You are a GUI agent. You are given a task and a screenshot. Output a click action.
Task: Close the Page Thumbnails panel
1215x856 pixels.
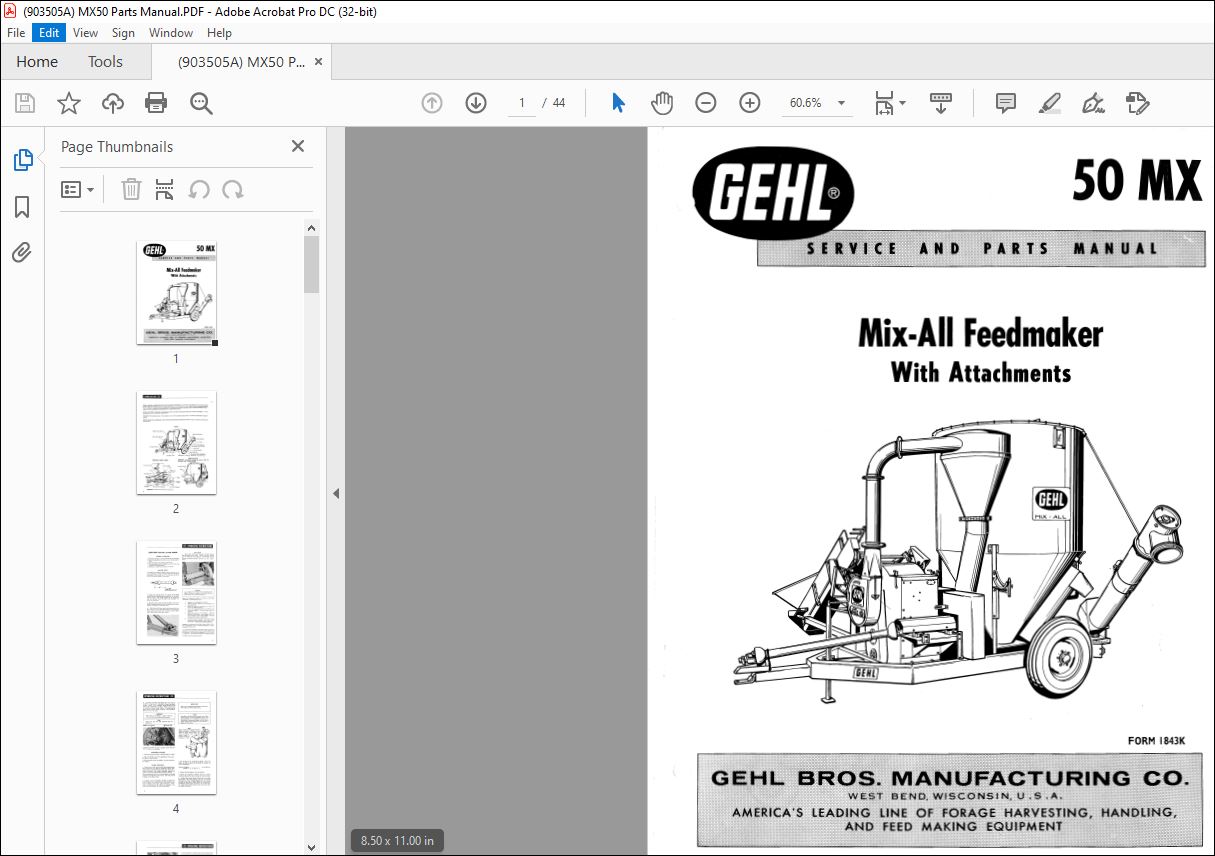click(298, 146)
